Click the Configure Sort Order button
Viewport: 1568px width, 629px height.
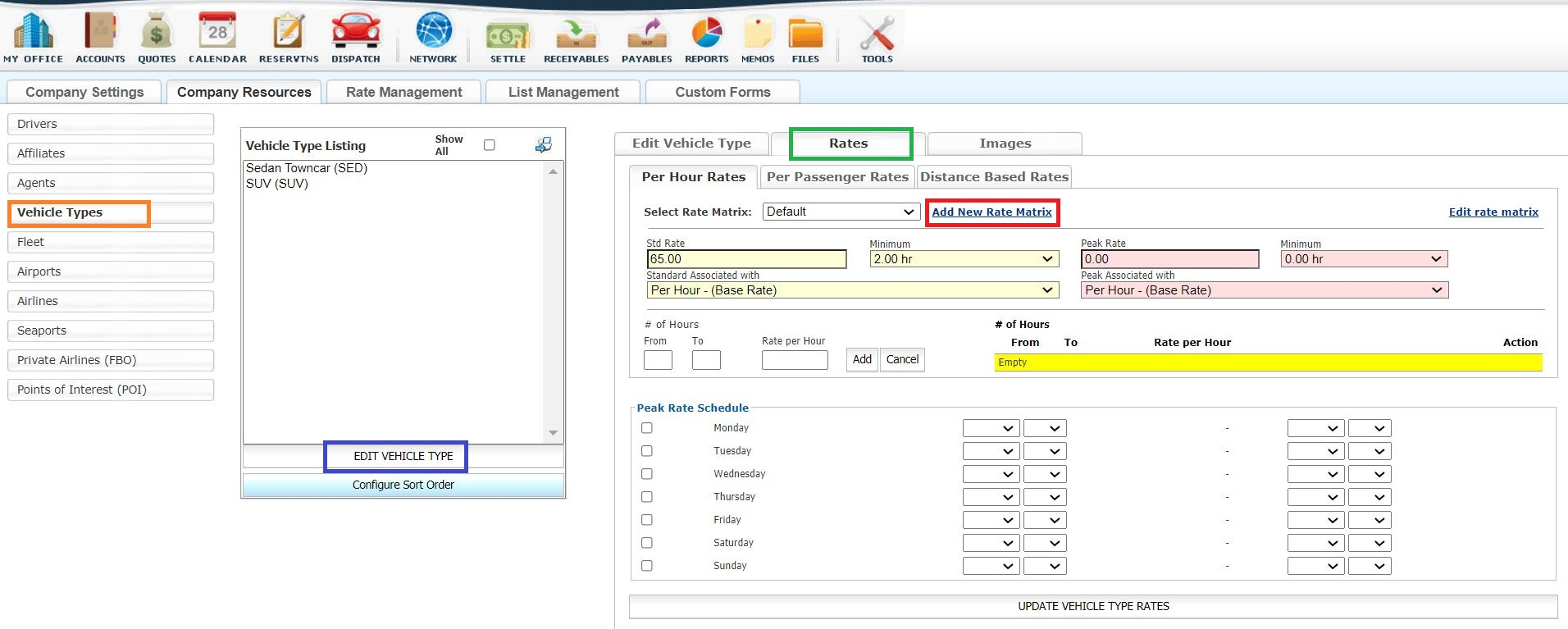tap(403, 485)
